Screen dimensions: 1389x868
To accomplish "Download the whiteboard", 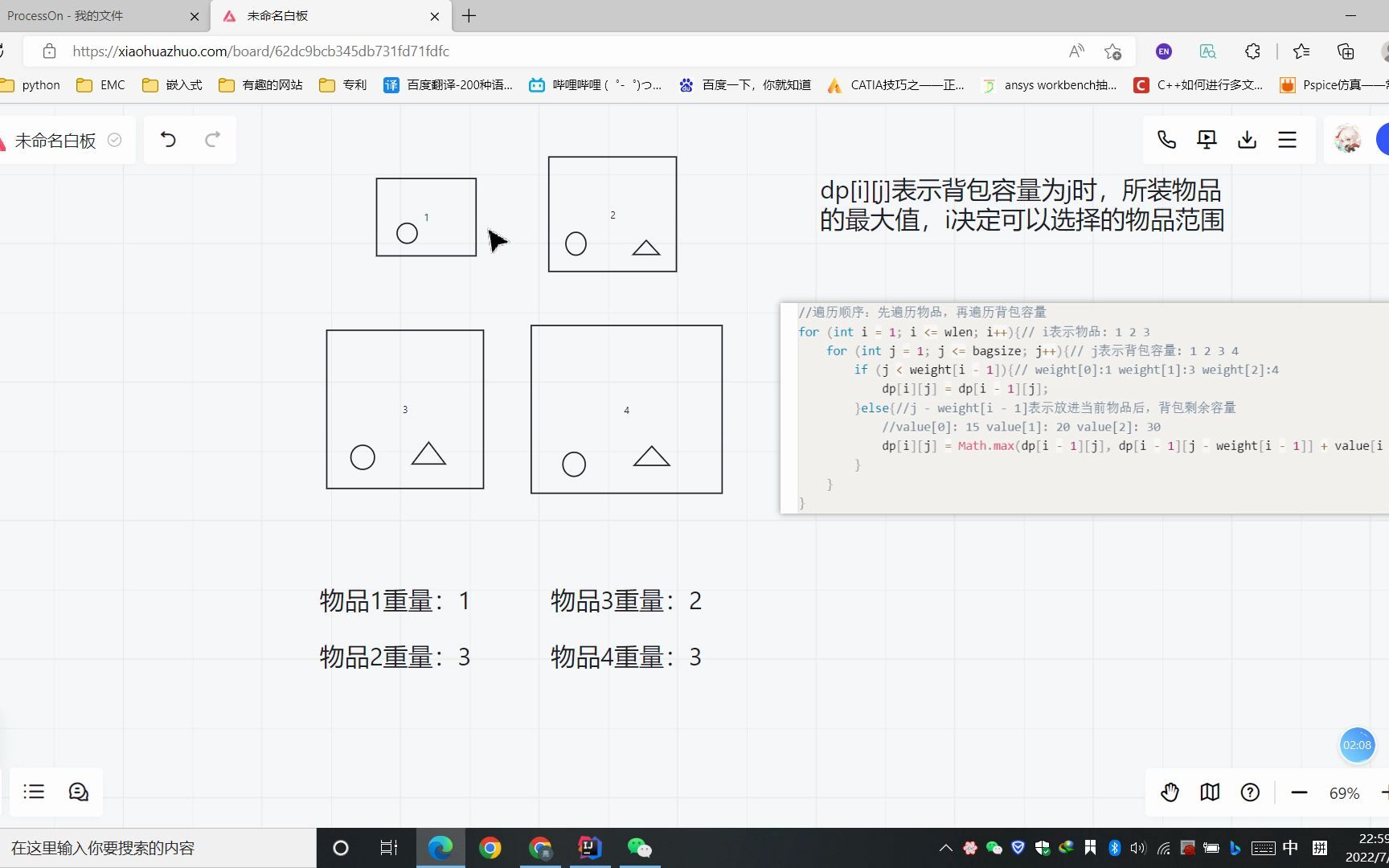I will coord(1247,139).
